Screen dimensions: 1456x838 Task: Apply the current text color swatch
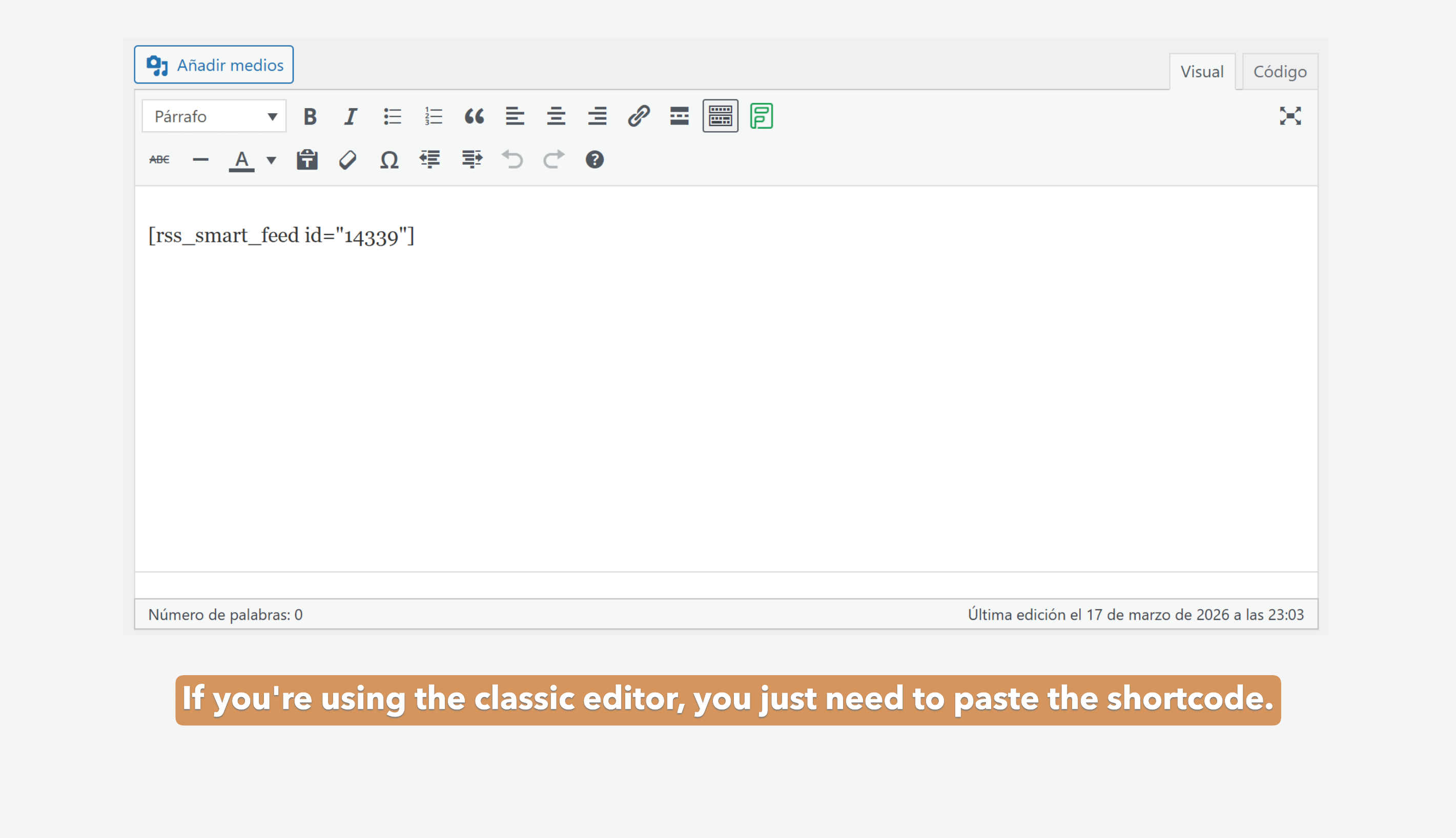(x=242, y=159)
